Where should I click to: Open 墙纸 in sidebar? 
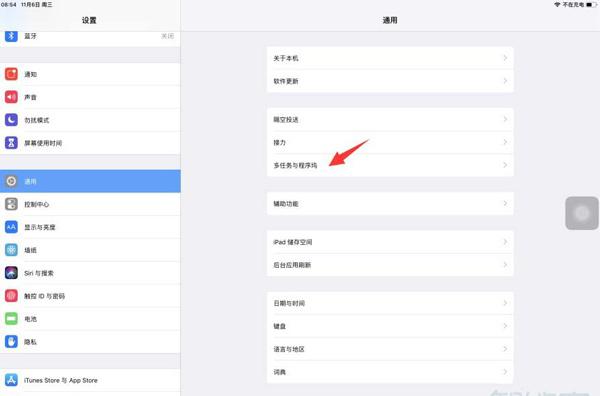click(x=90, y=250)
